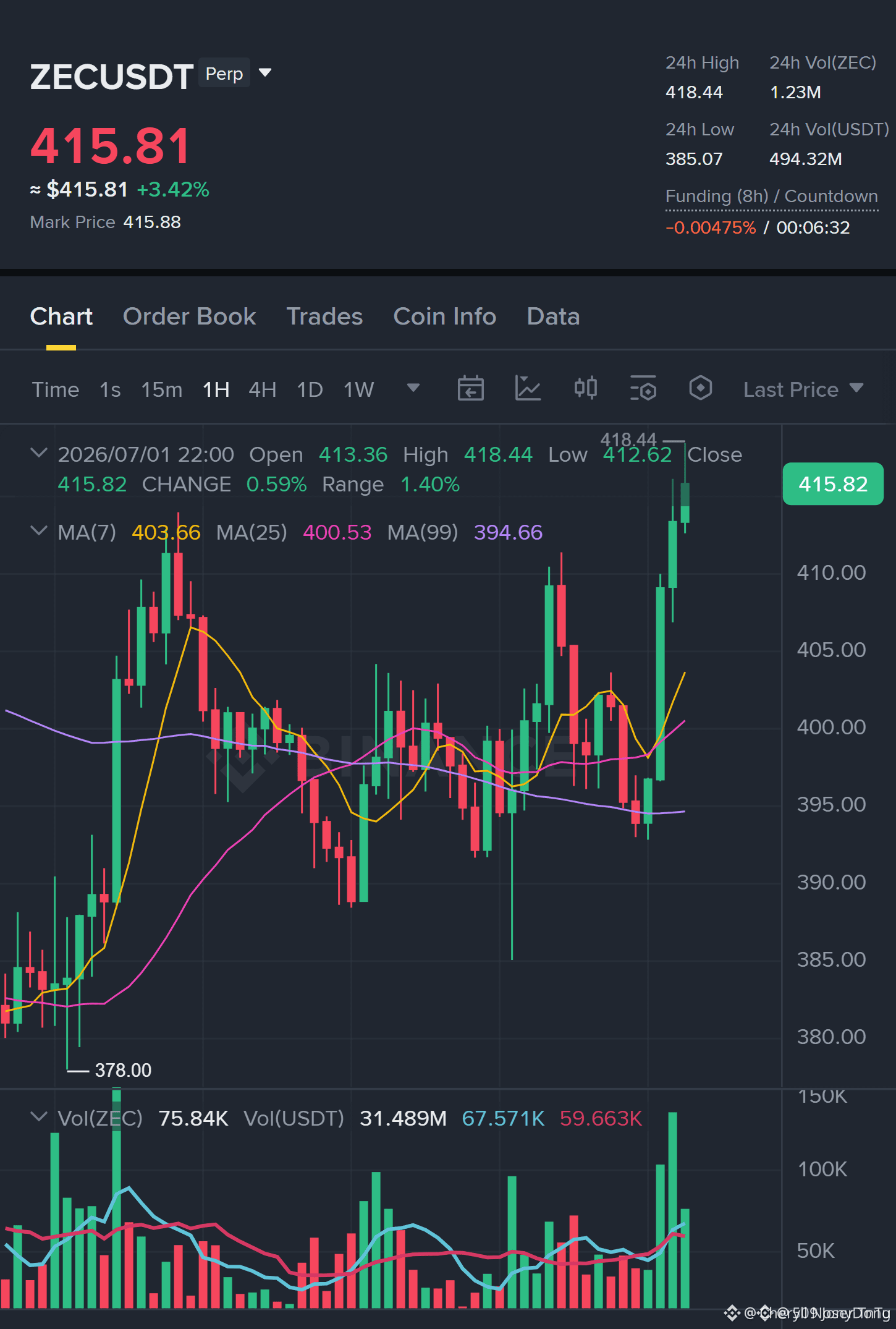
Task: Click the 410.00 price axis label
Action: coord(831,572)
